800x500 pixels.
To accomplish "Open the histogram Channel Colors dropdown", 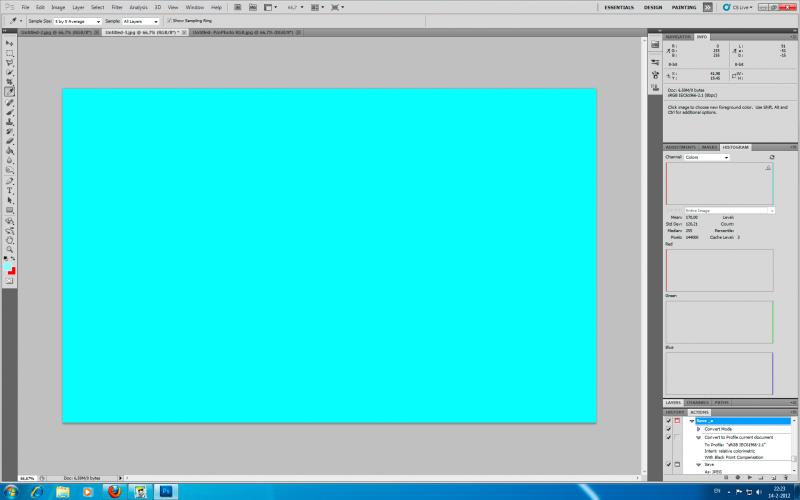I will (707, 157).
